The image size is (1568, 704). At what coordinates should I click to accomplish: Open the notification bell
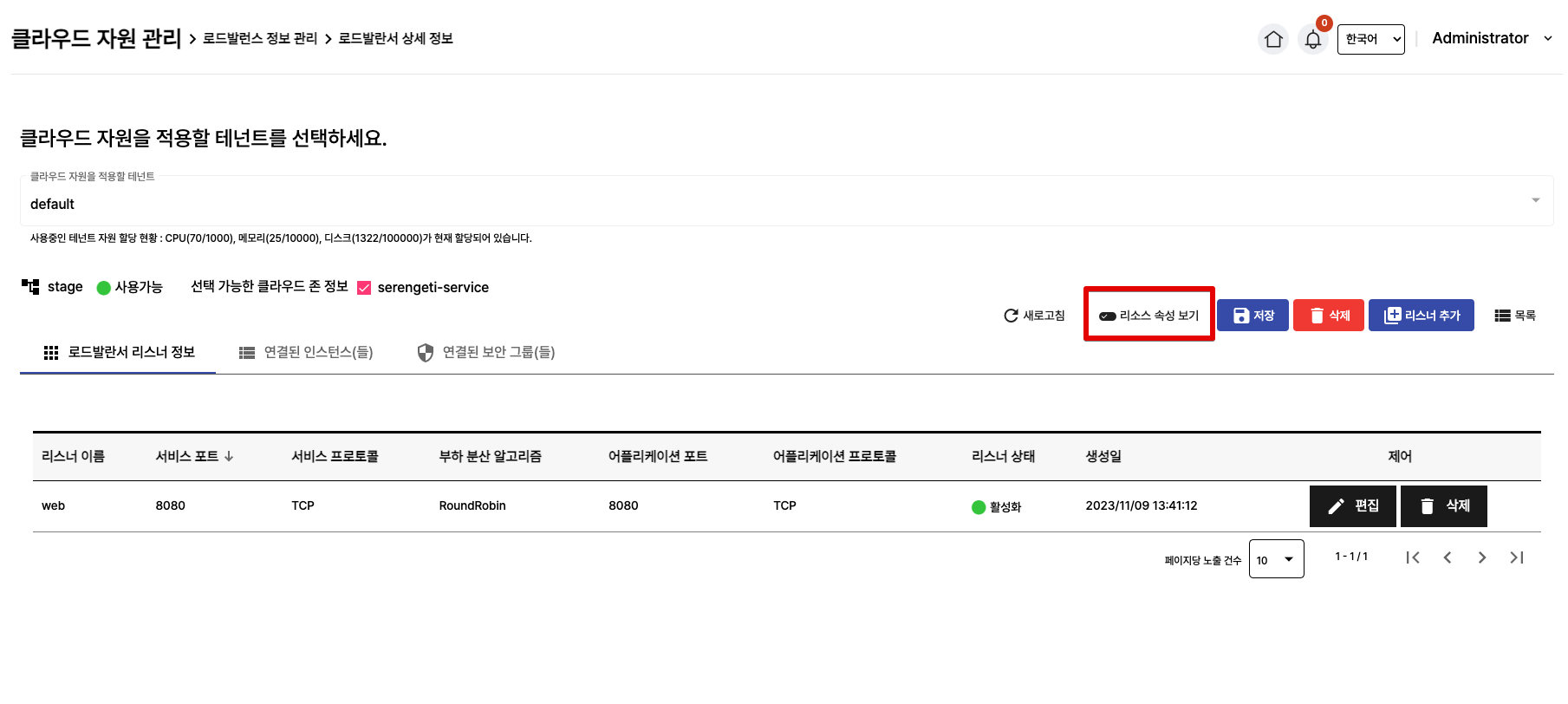(x=1313, y=40)
